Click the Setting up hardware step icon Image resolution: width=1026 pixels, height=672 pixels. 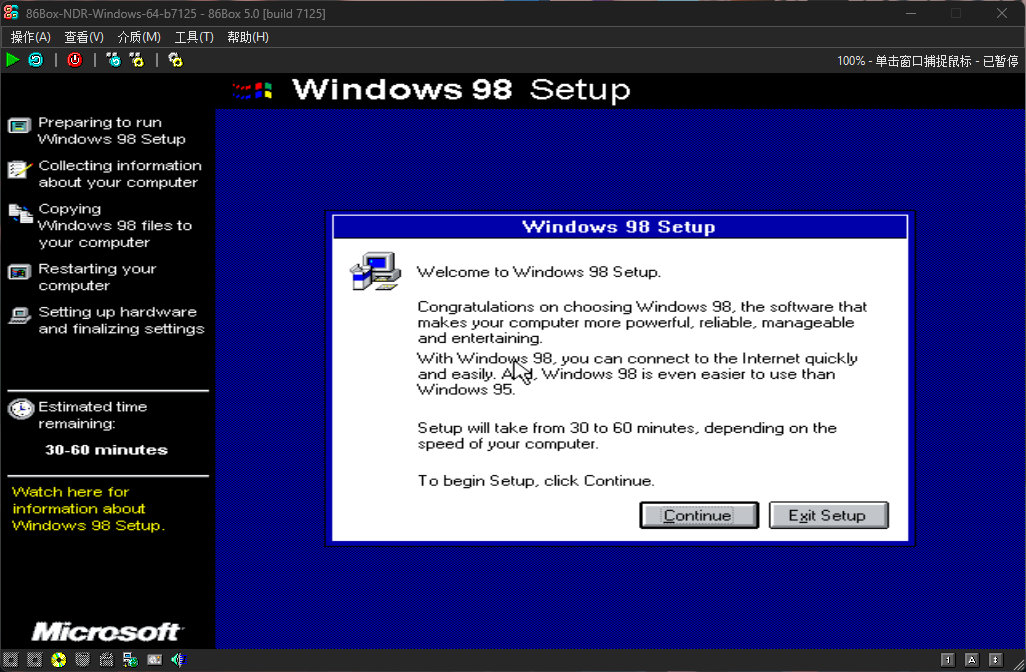tap(19, 315)
